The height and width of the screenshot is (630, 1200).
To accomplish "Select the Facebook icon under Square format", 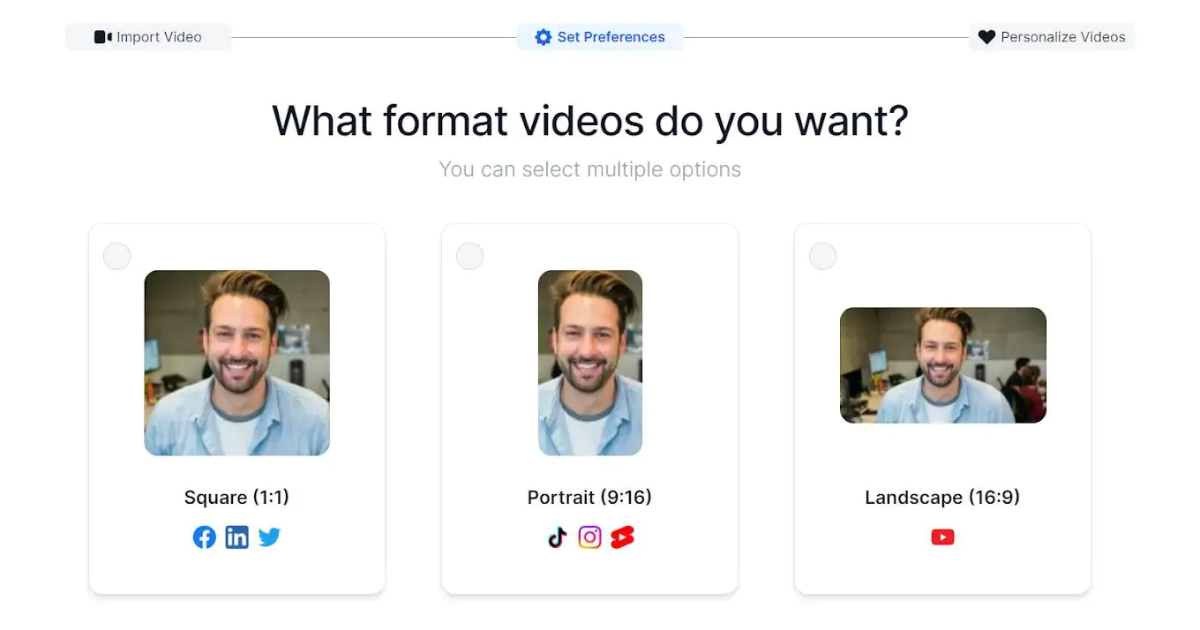I will point(204,537).
